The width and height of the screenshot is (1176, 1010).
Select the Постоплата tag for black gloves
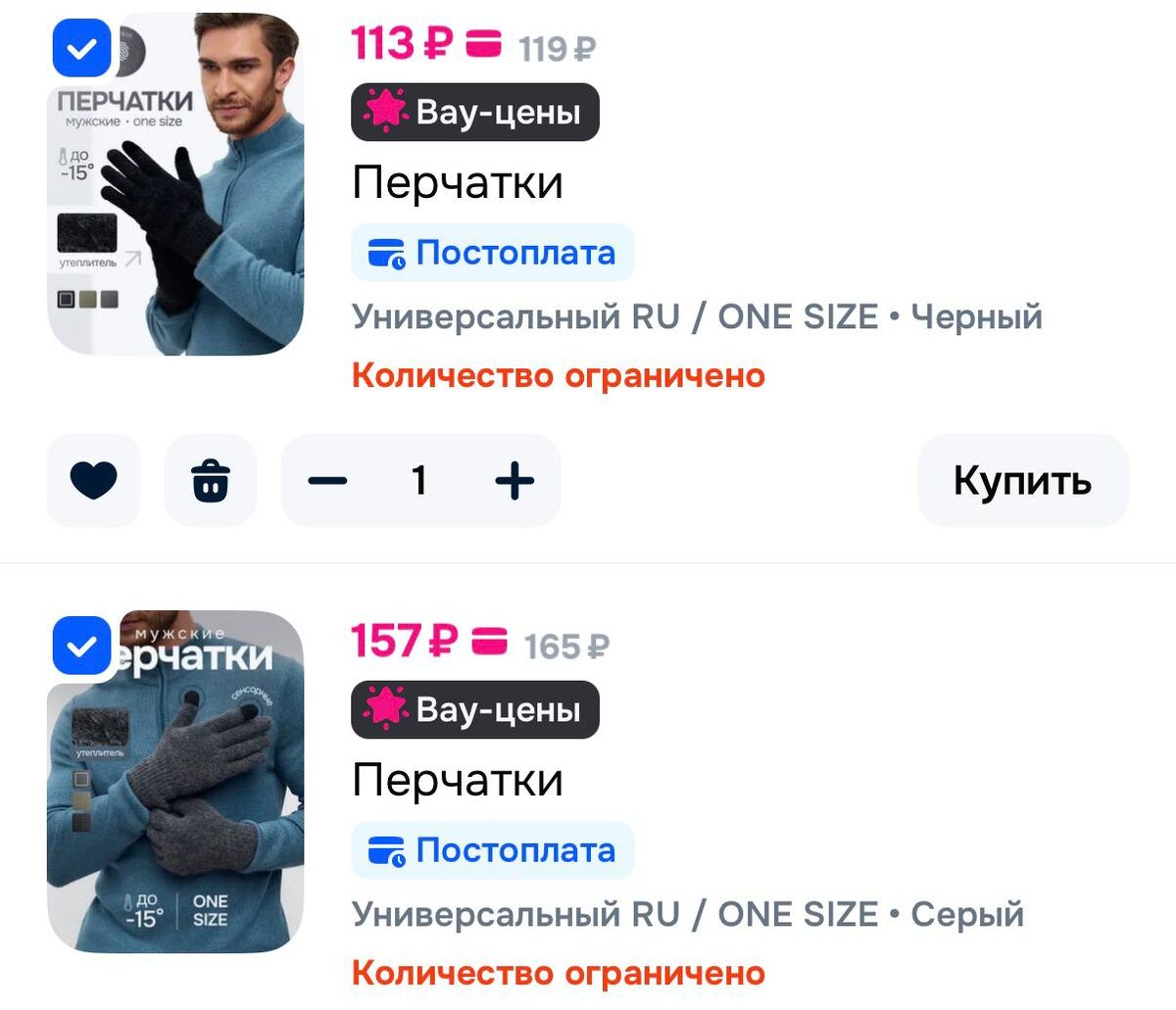point(493,253)
